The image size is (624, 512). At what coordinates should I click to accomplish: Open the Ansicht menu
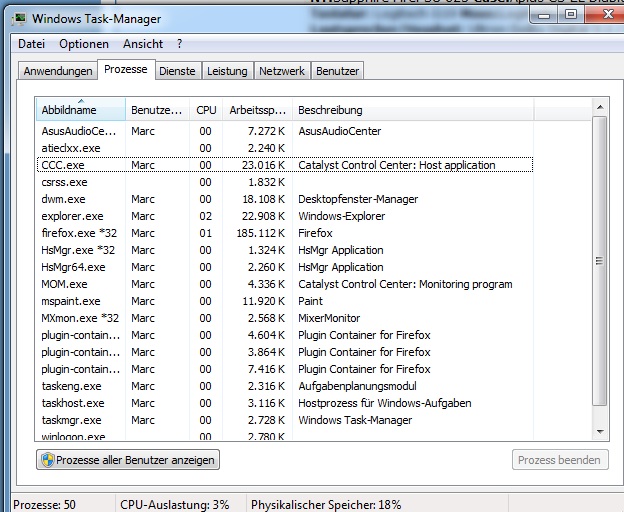pos(143,44)
